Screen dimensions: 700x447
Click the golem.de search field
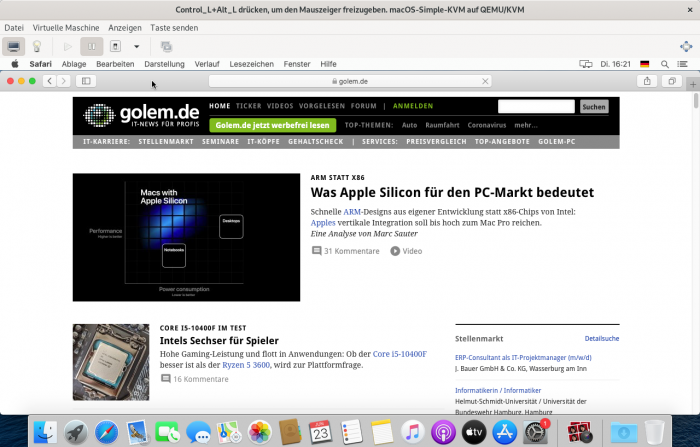(536, 106)
